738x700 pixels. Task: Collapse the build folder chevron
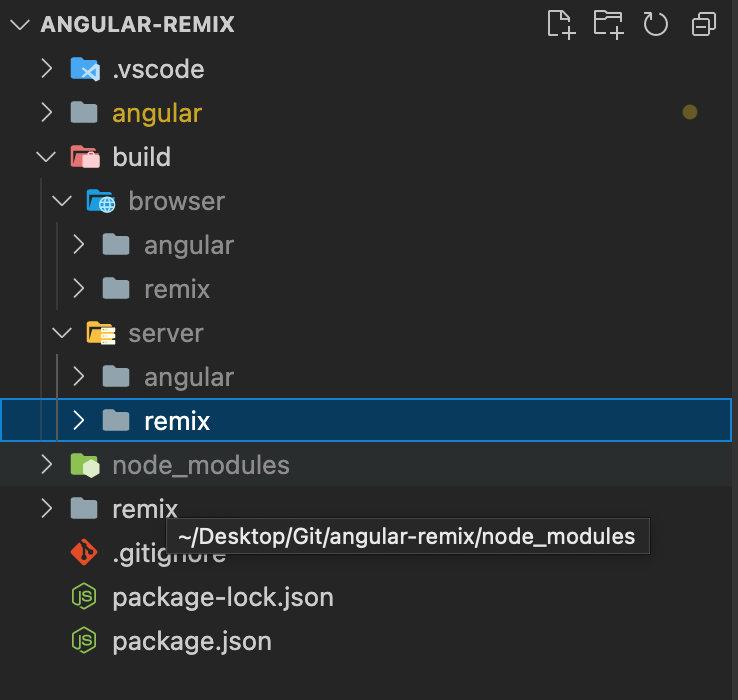(x=46, y=157)
